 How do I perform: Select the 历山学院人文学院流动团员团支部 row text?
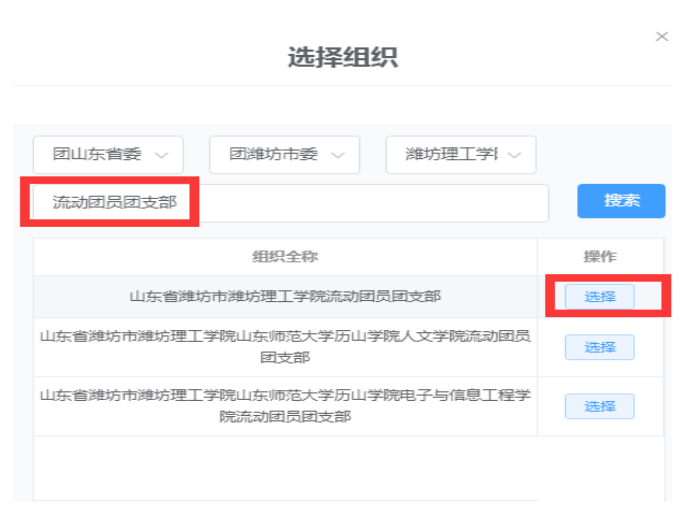pyautogui.click(x=285, y=347)
